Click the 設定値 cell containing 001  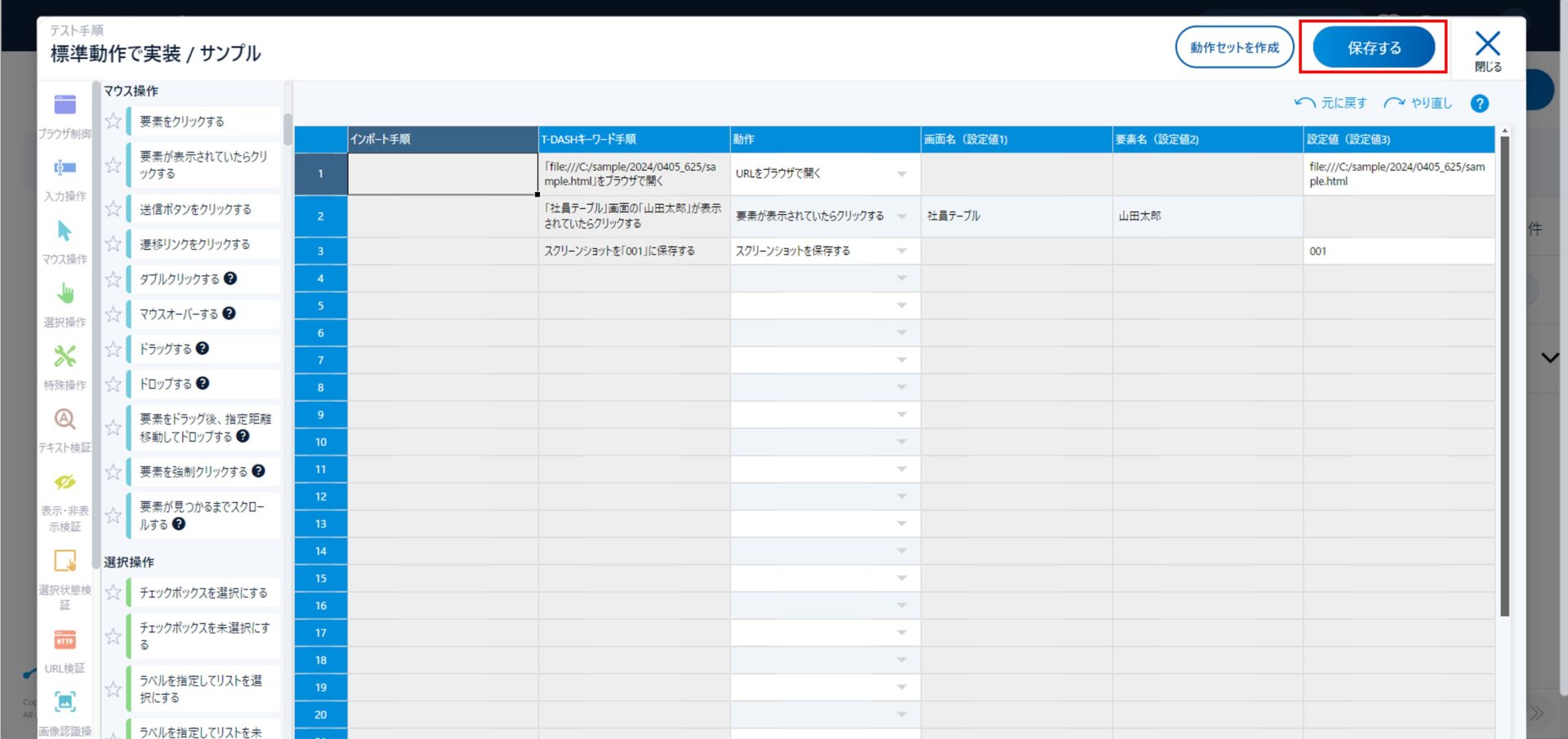(1398, 252)
